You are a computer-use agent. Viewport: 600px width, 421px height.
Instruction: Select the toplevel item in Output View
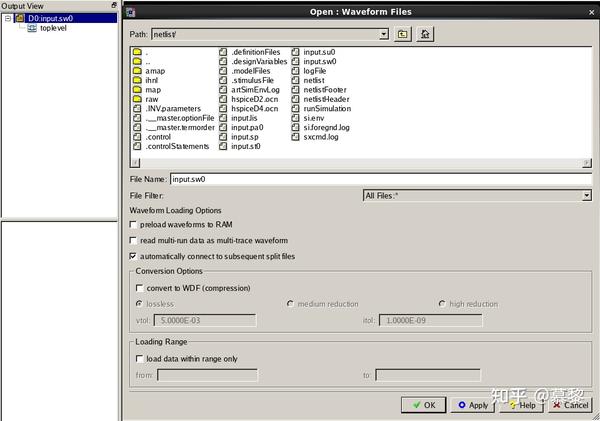[53, 28]
